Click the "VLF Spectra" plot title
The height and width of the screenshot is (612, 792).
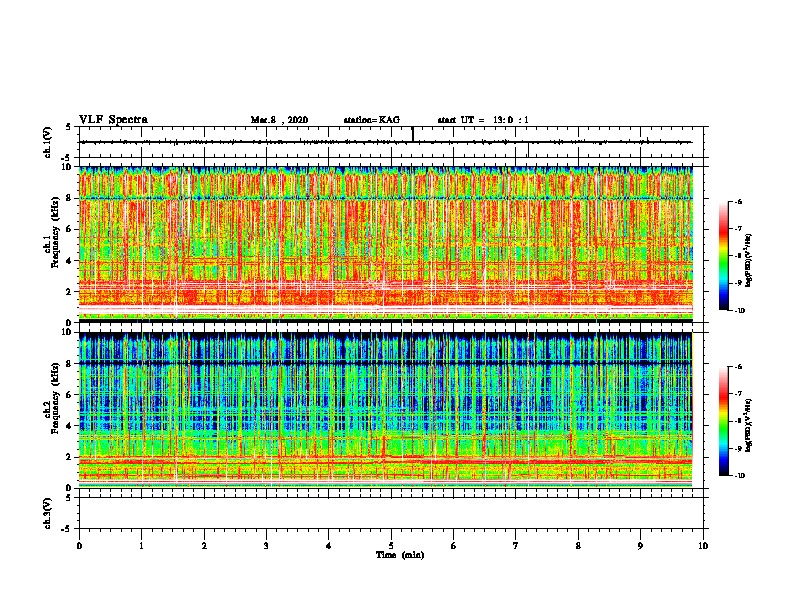(x=113, y=120)
